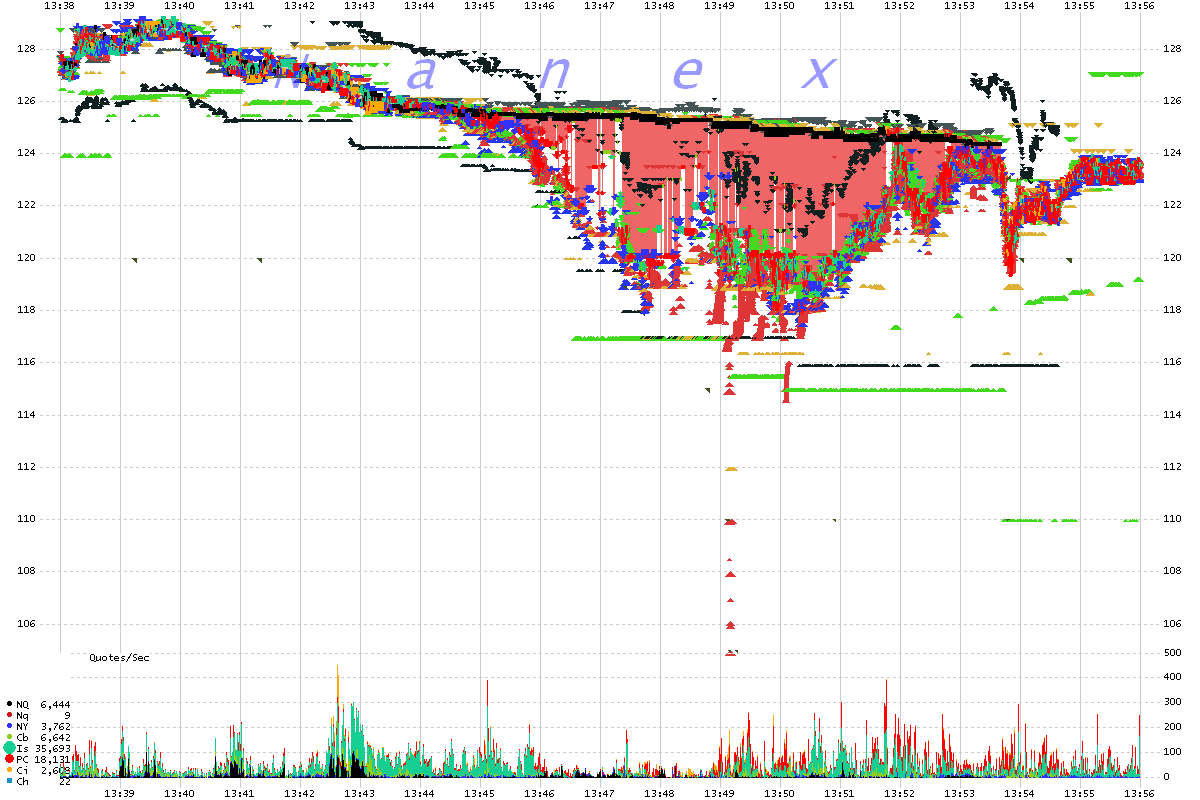
Task: Click the black NQ legend dot
Action: (x=9, y=705)
